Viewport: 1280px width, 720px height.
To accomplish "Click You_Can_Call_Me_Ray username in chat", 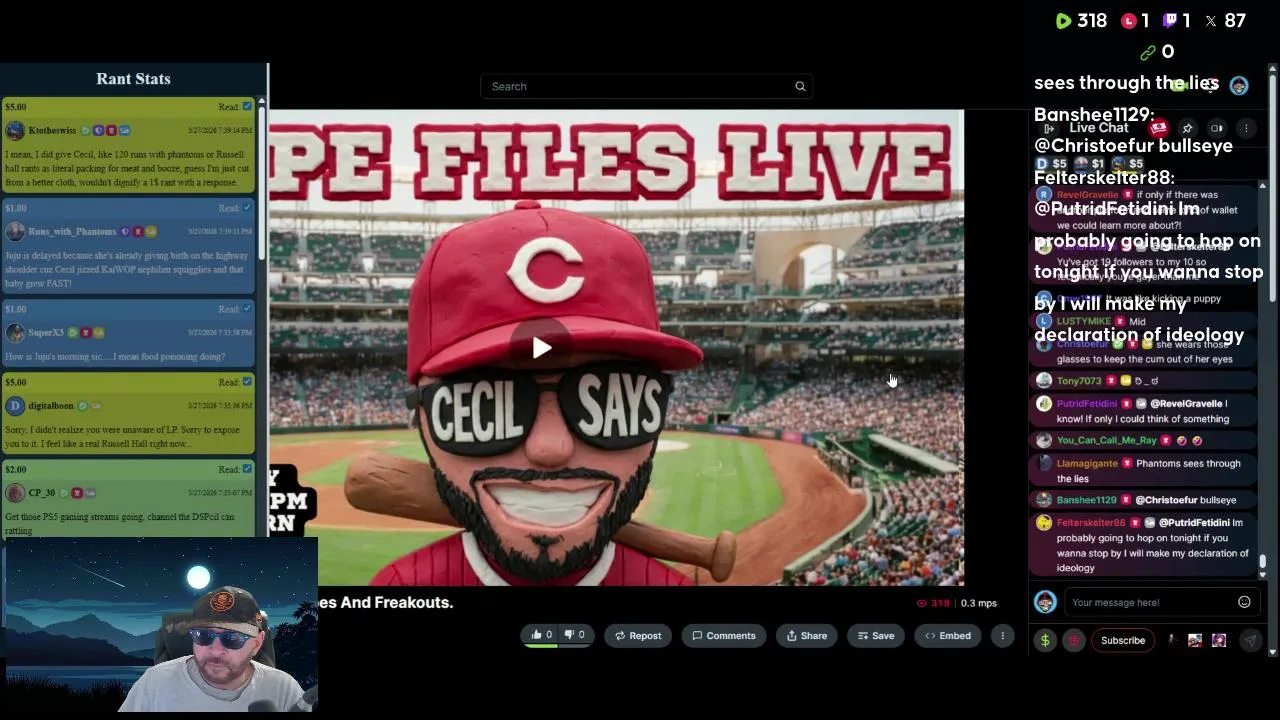I will click(x=1106, y=440).
